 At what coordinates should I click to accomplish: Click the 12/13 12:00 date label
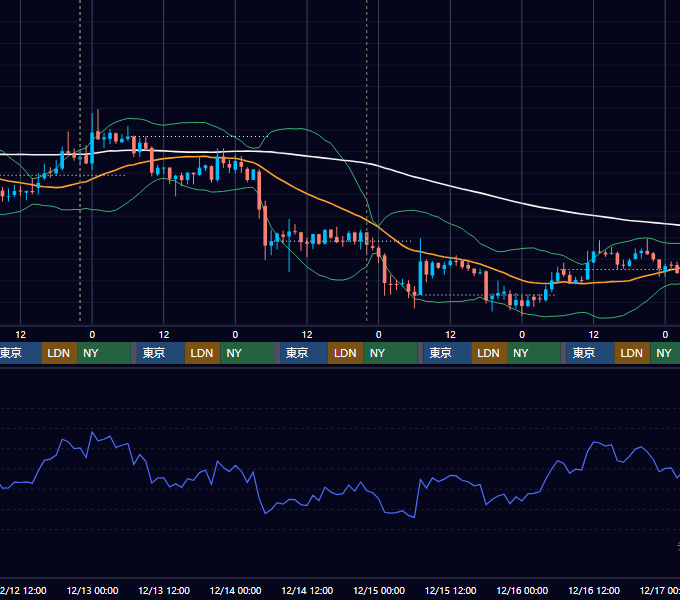[x=164, y=590]
